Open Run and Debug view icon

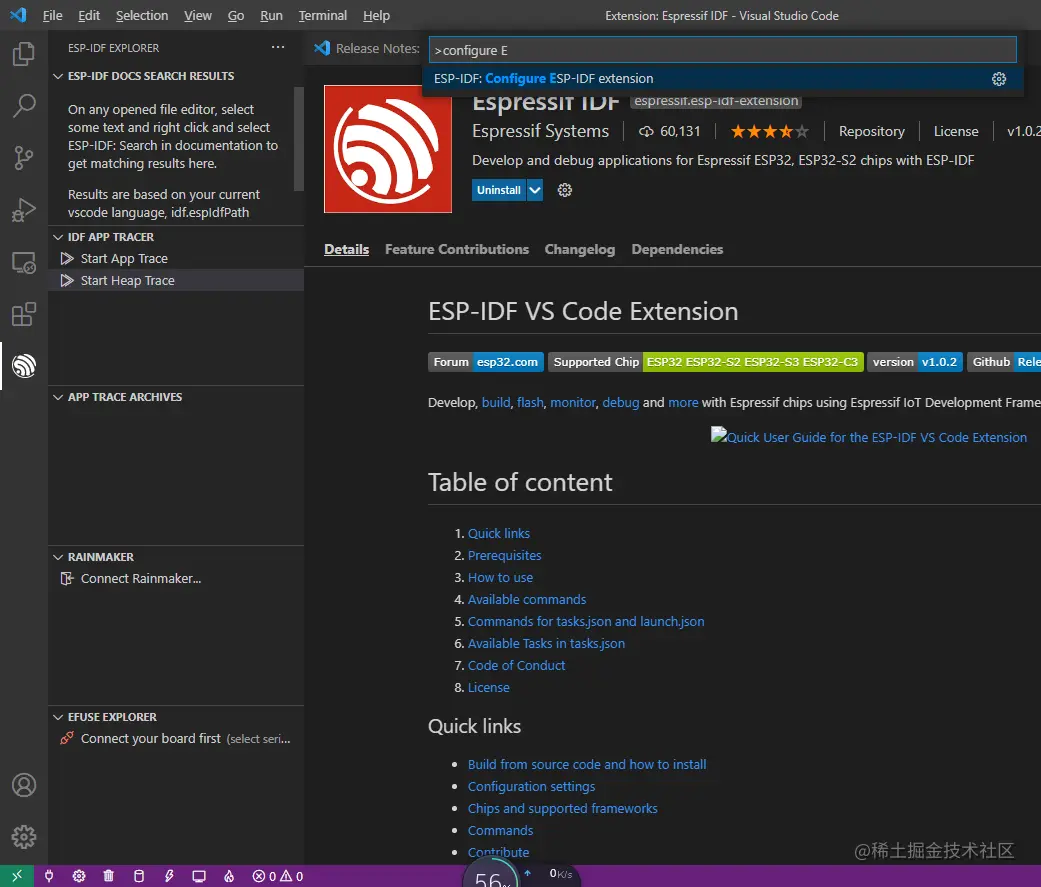coord(24,210)
